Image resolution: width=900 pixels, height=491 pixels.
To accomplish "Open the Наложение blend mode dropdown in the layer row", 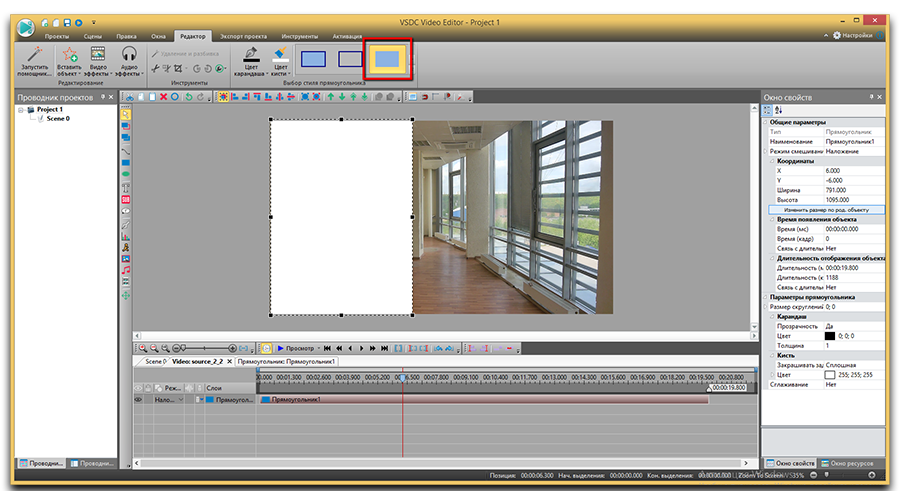I will 169,400.
